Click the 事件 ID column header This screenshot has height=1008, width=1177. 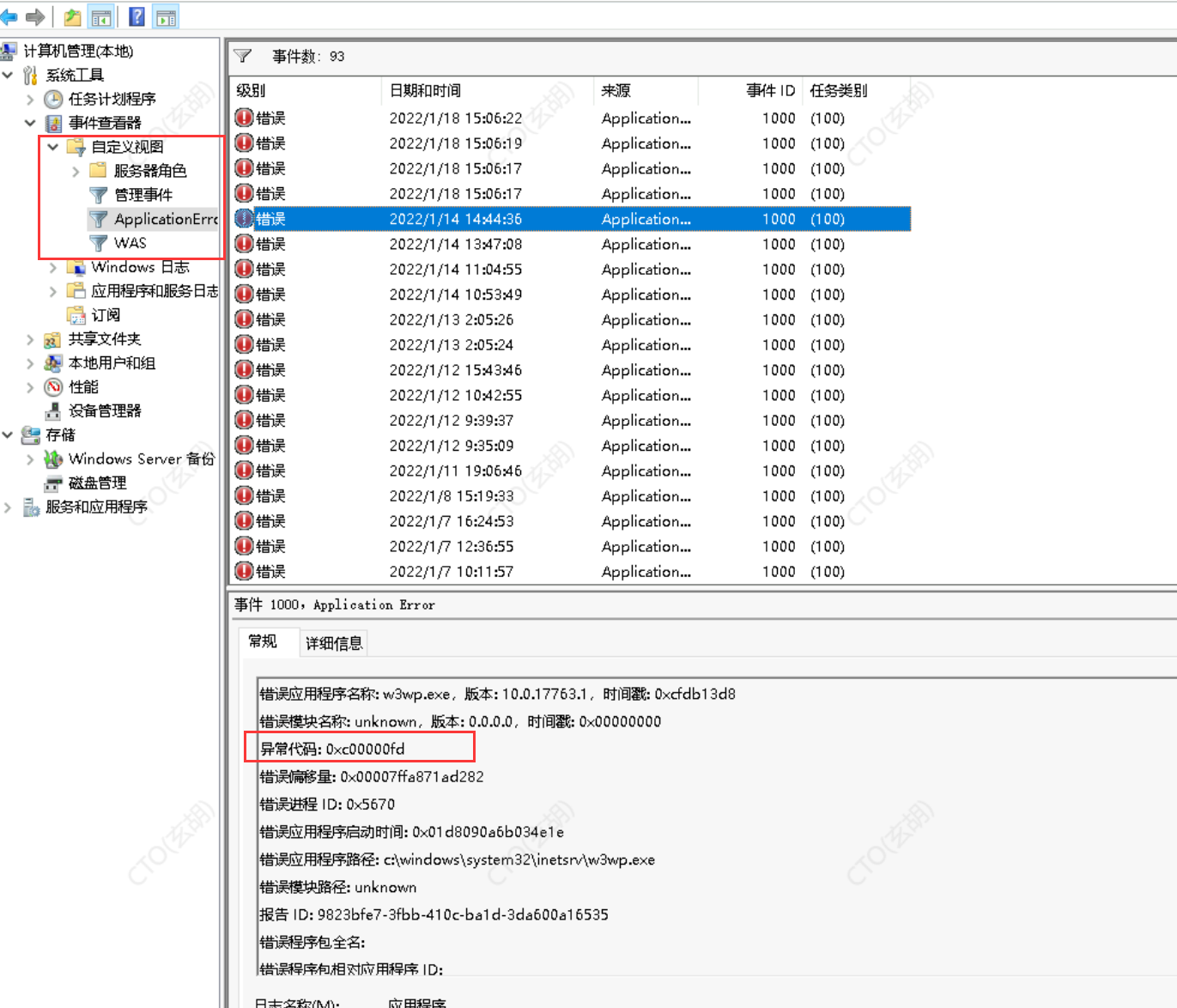click(770, 91)
